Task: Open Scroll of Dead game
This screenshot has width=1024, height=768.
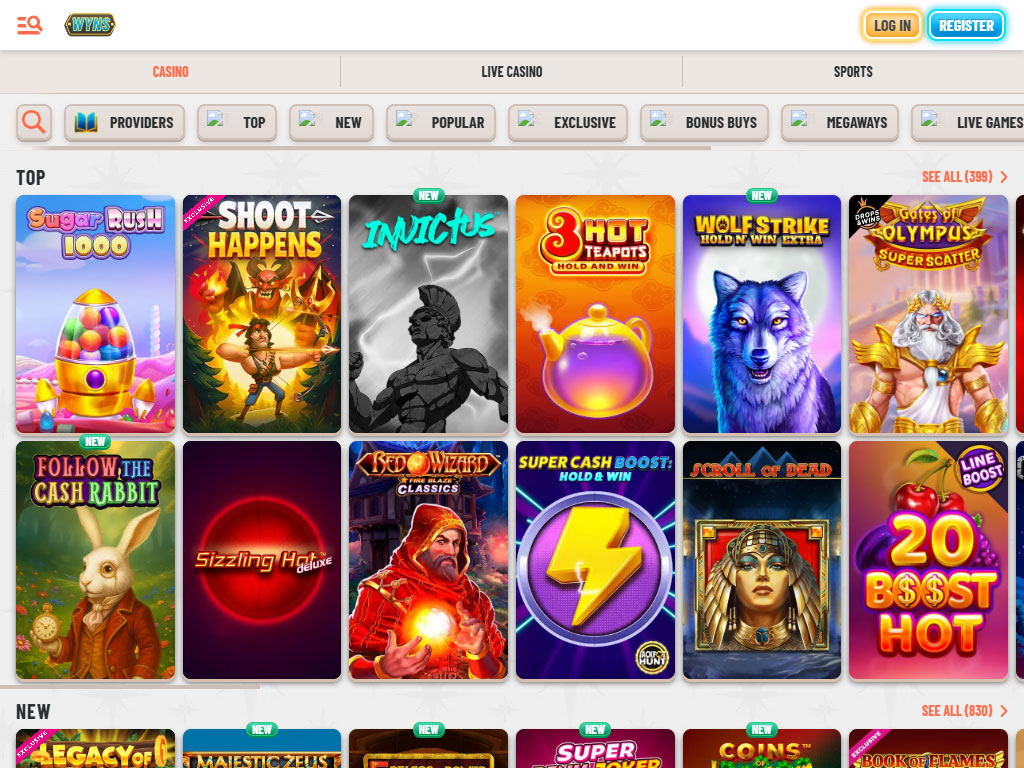Action: click(x=762, y=560)
